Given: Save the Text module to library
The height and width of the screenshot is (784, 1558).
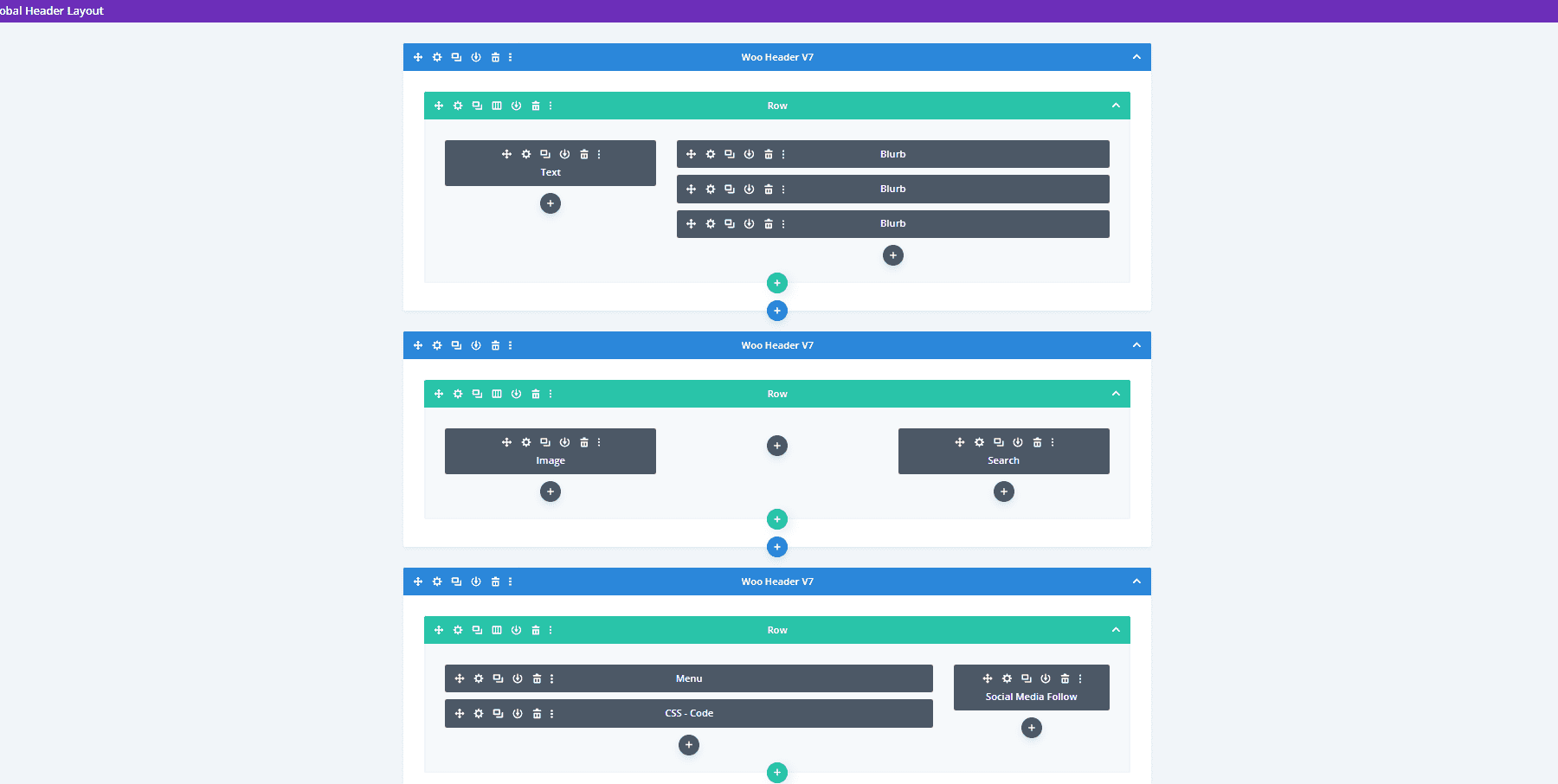Looking at the screenshot, I should point(564,154).
